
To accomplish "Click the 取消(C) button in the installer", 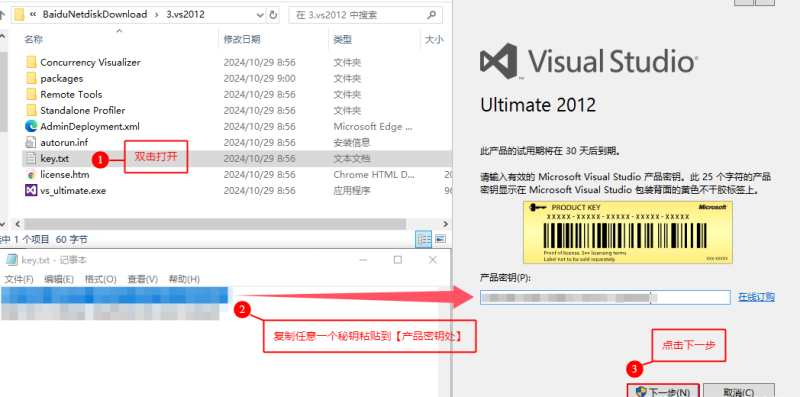I will [x=739, y=391].
